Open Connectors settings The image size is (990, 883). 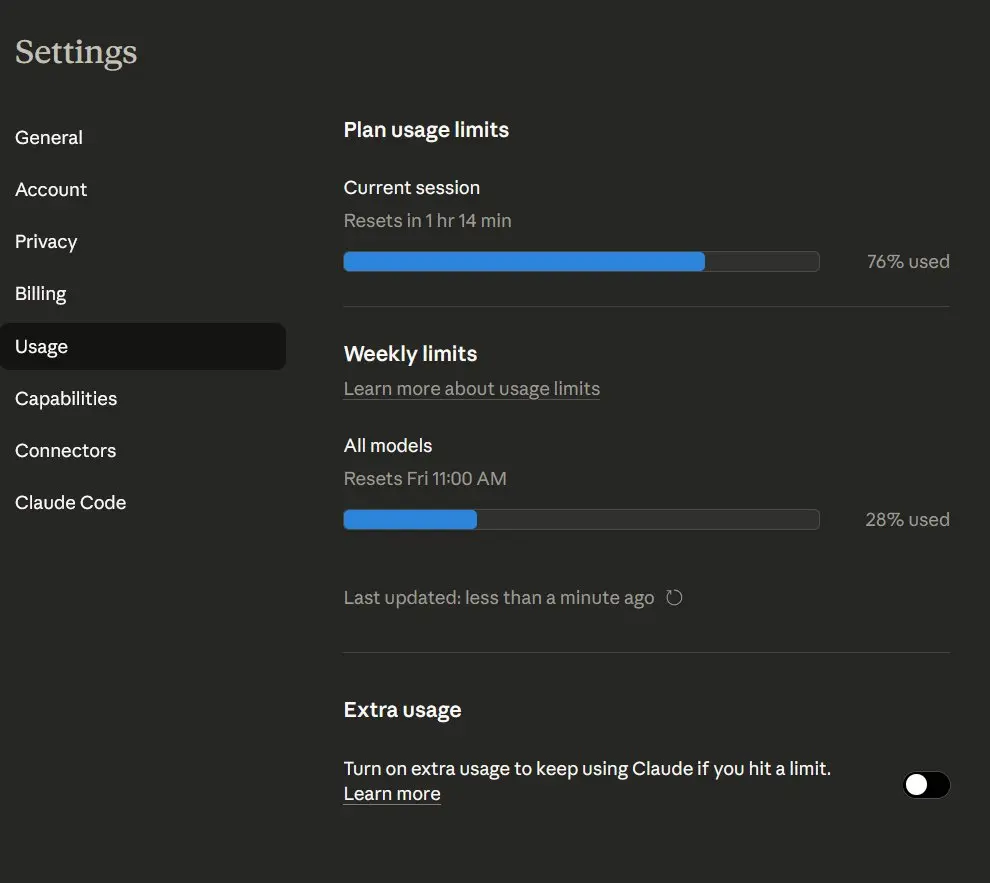tap(66, 451)
